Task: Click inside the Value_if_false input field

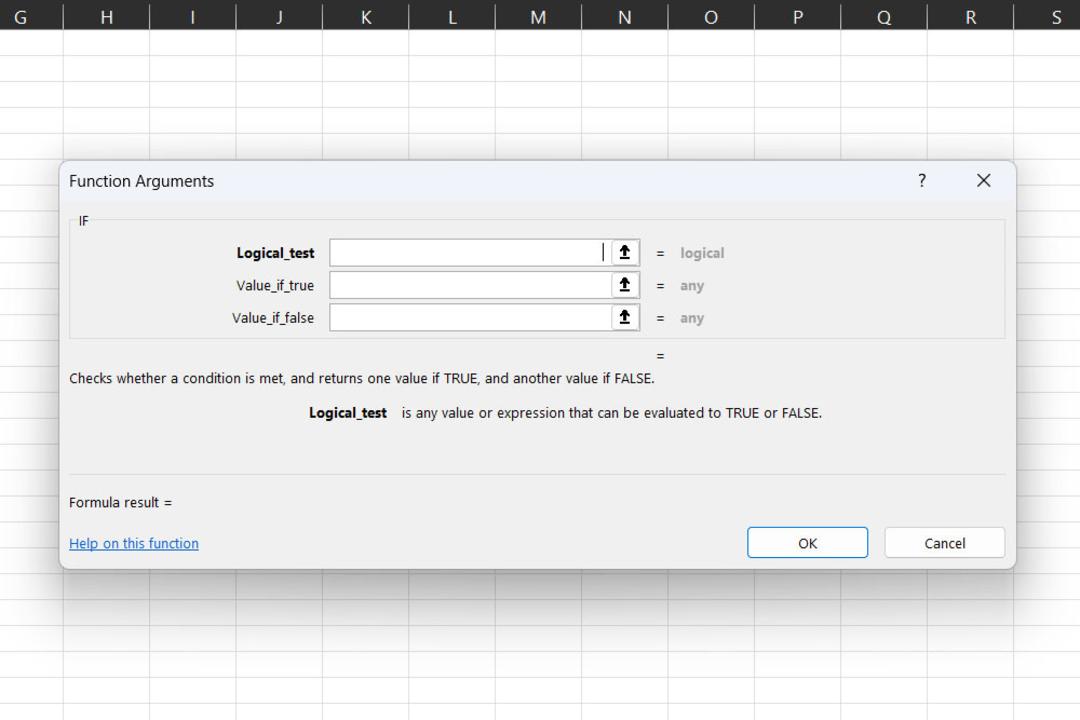Action: tap(470, 318)
